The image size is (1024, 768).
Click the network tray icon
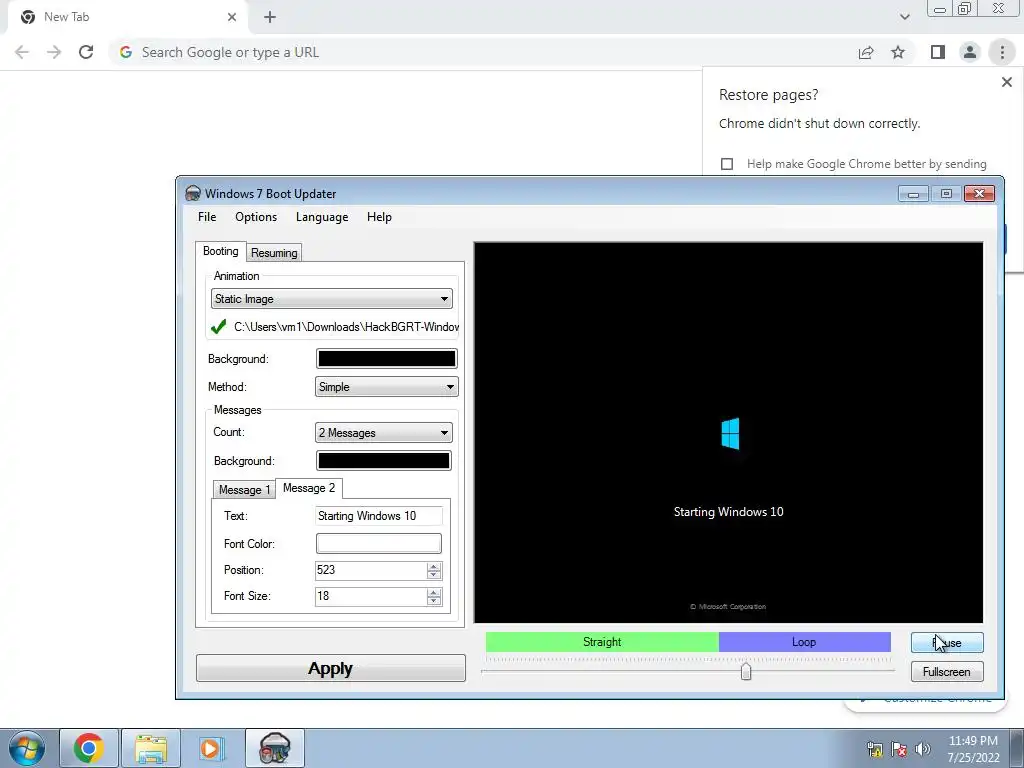coord(874,749)
